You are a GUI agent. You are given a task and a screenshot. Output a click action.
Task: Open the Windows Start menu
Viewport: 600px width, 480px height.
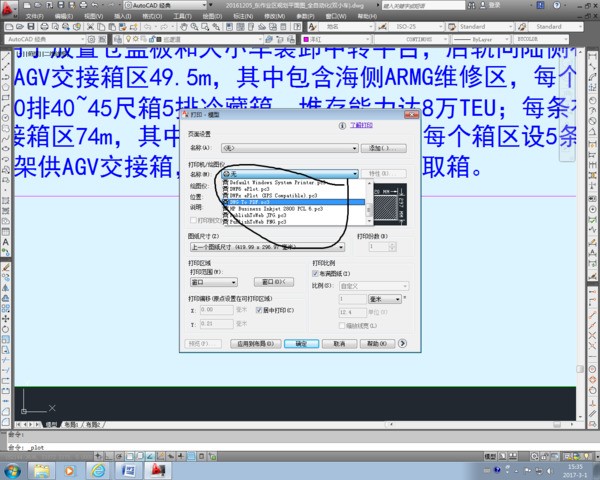pyautogui.click(x=12, y=469)
